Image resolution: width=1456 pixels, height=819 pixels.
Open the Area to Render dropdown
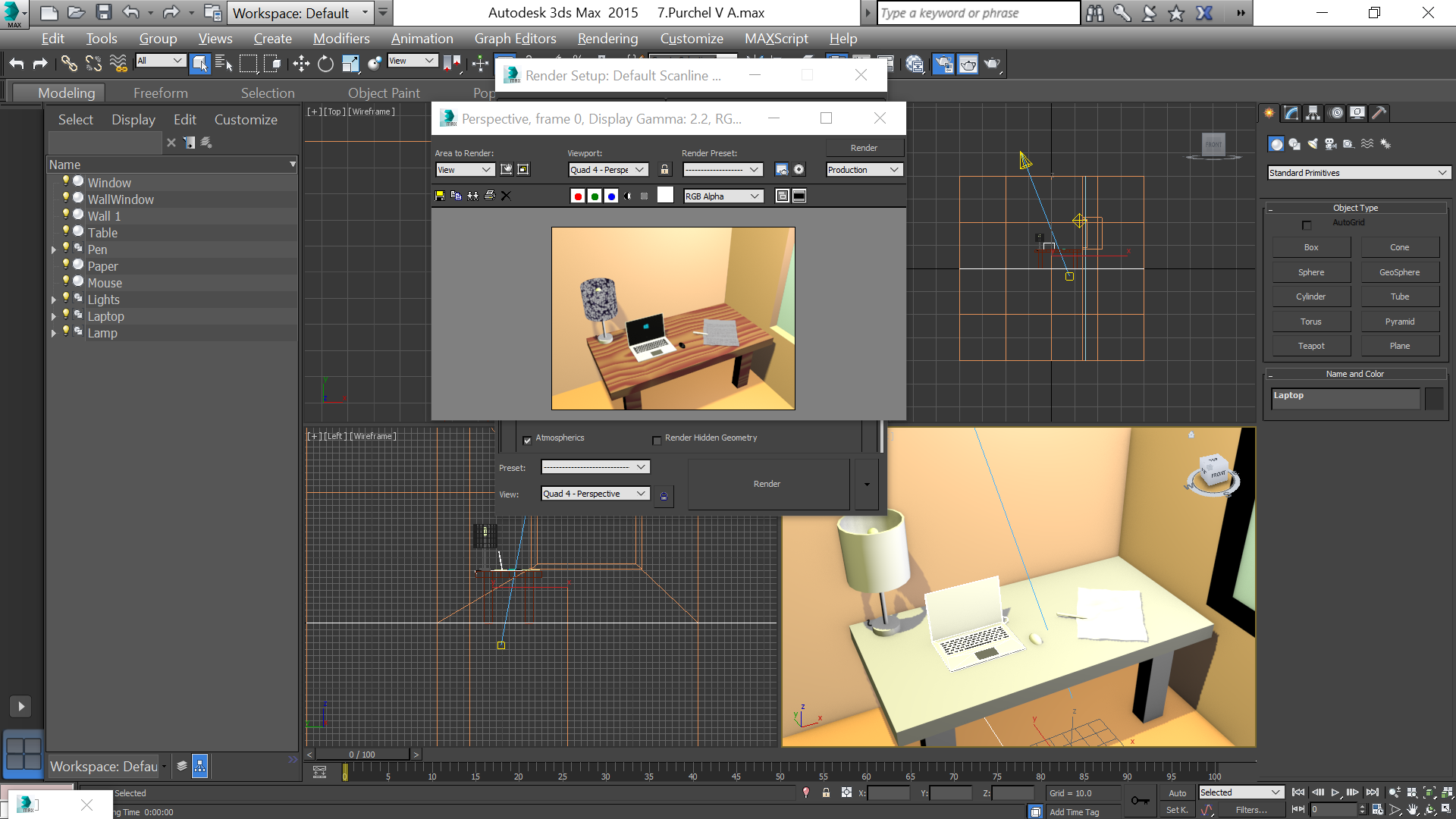[466, 170]
